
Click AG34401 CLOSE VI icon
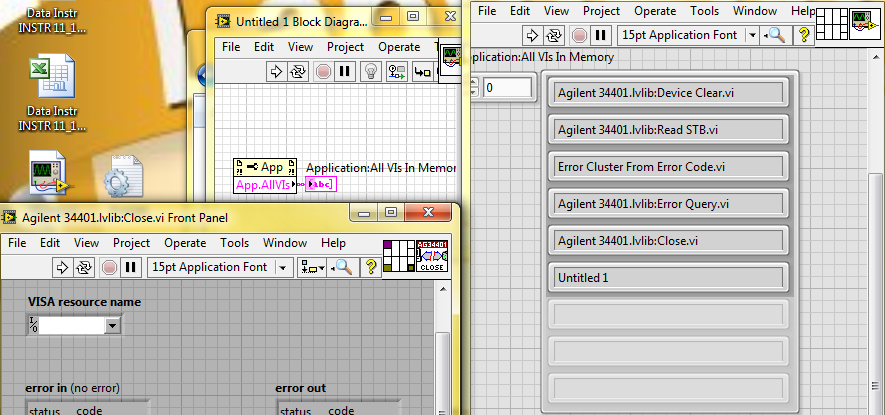point(432,256)
